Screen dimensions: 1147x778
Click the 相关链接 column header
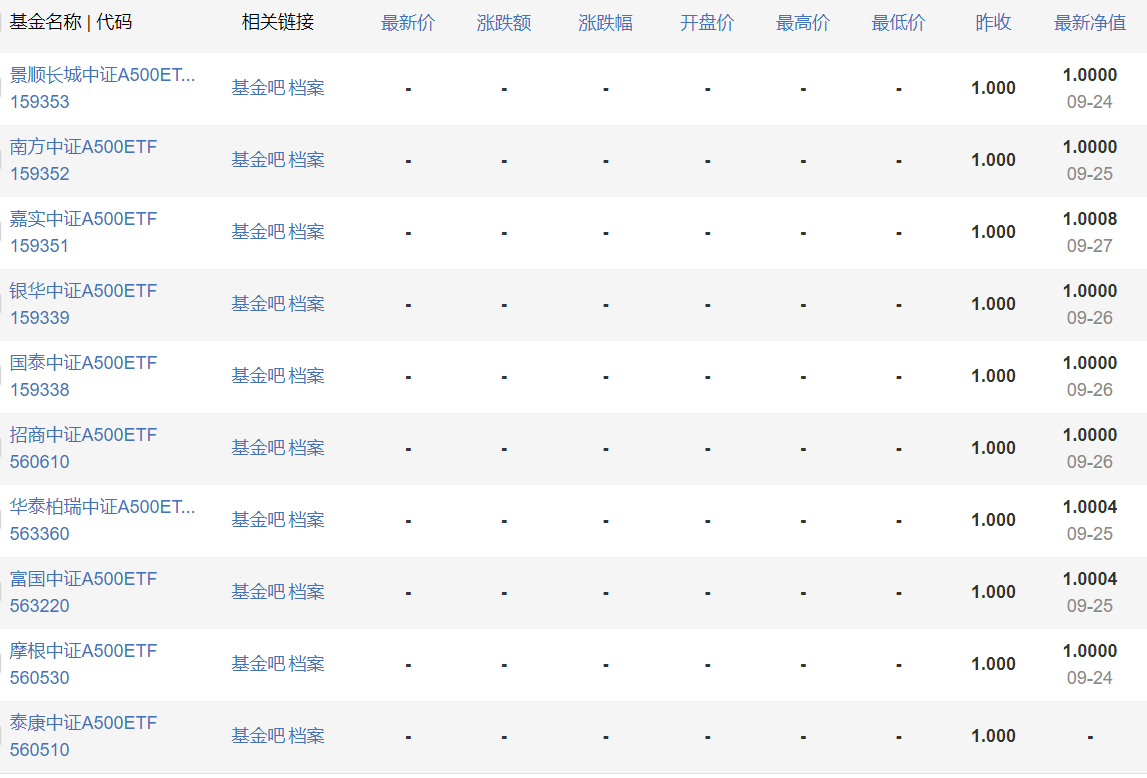(278, 22)
